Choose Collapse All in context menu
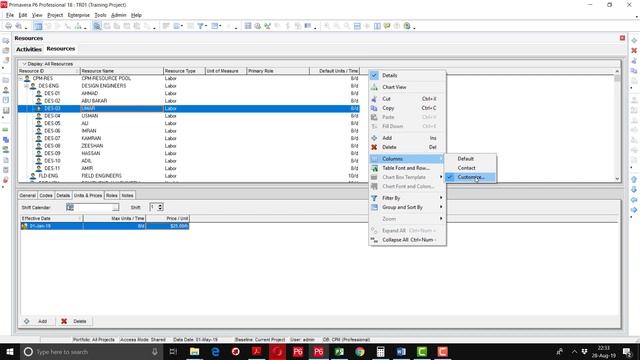This screenshot has width=640, height=360. [x=407, y=240]
